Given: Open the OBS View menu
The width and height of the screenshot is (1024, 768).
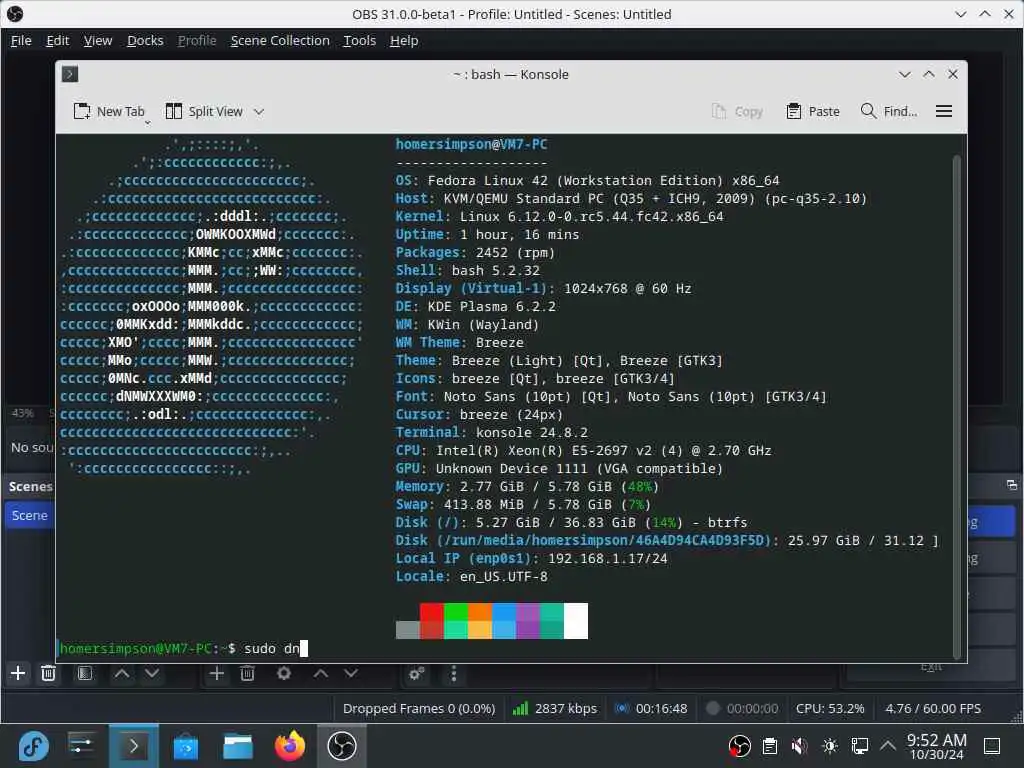Looking at the screenshot, I should tap(98, 40).
